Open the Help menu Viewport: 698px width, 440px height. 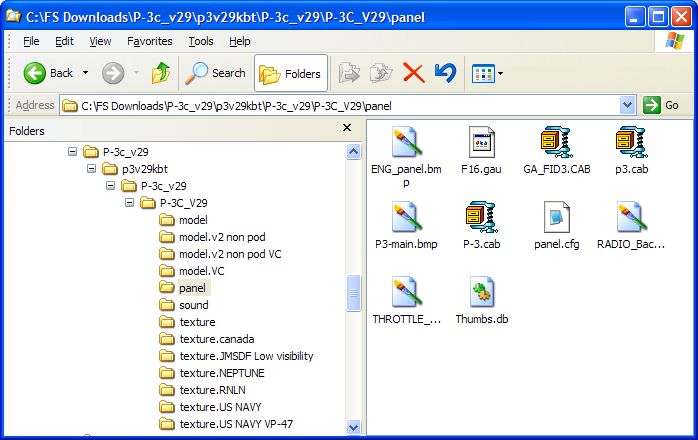click(239, 41)
